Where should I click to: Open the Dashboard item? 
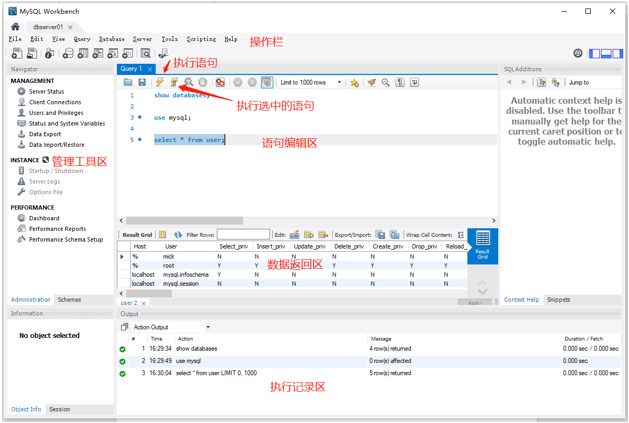pos(44,218)
